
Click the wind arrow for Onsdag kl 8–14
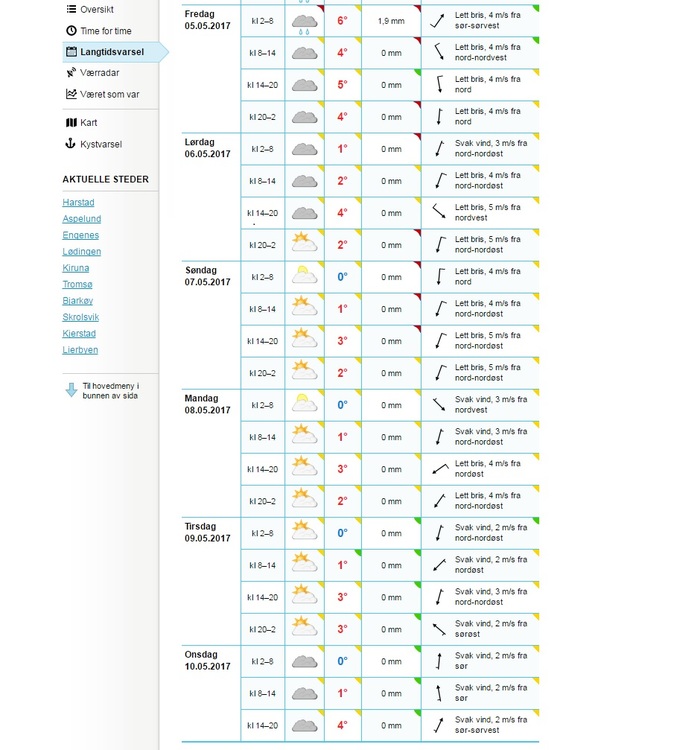pyautogui.click(x=439, y=693)
